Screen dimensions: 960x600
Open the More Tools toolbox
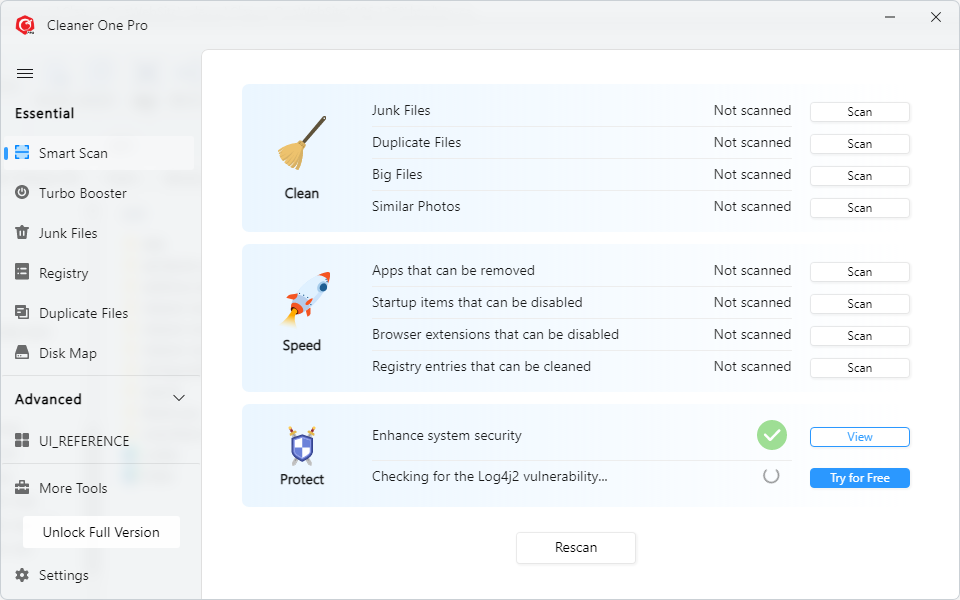click(x=72, y=488)
